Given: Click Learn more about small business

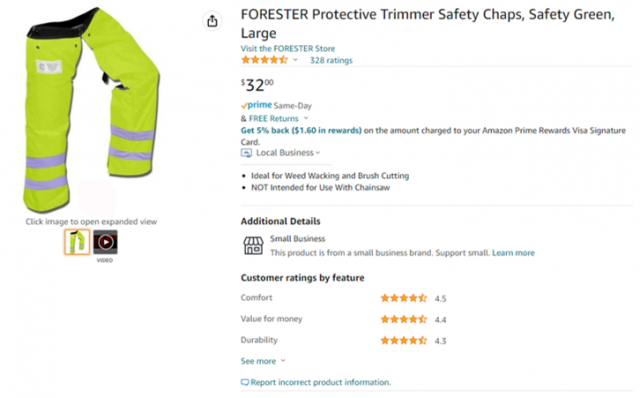Looking at the screenshot, I should (x=513, y=253).
